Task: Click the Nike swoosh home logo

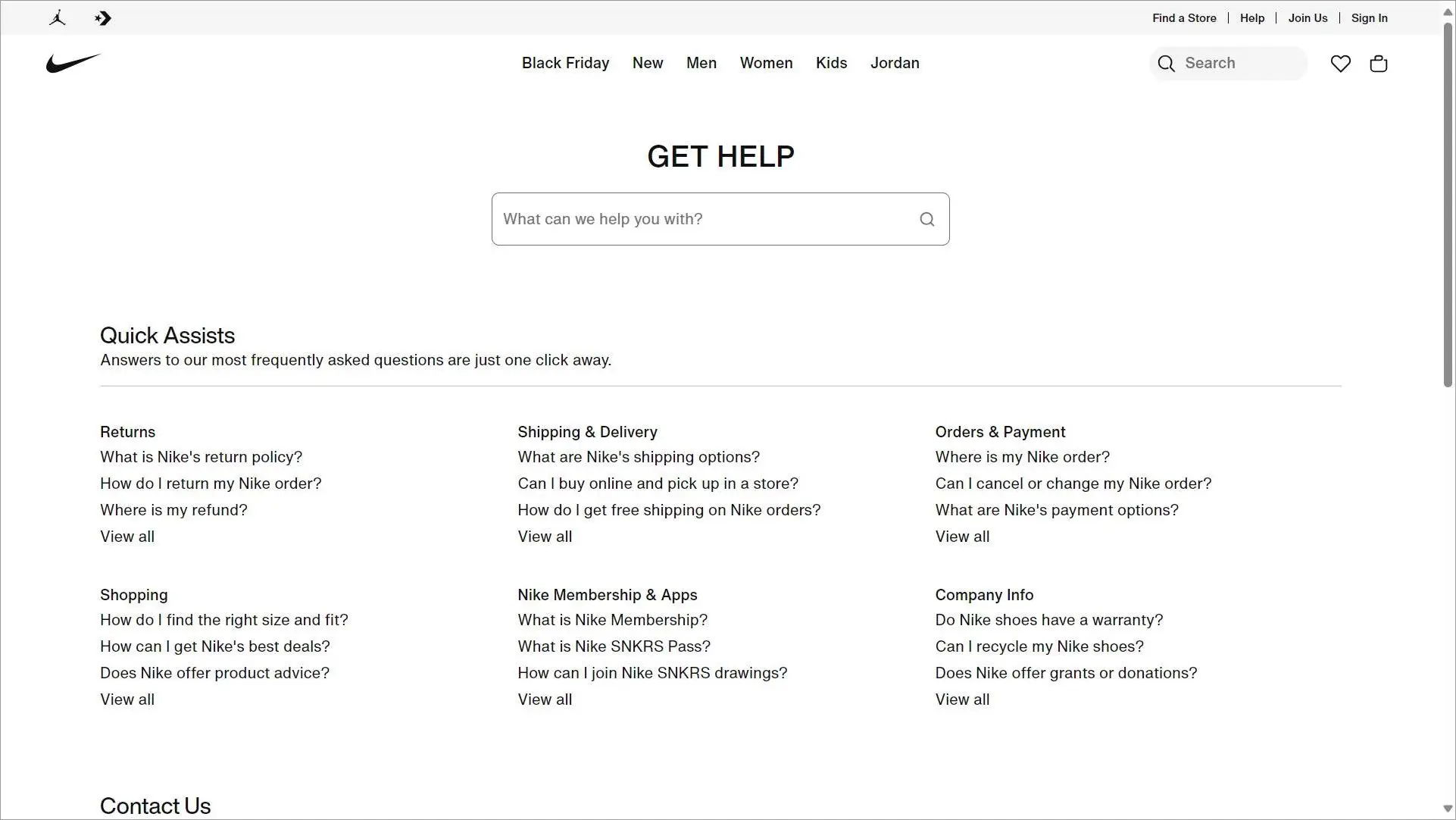Action: pyautogui.click(x=73, y=63)
